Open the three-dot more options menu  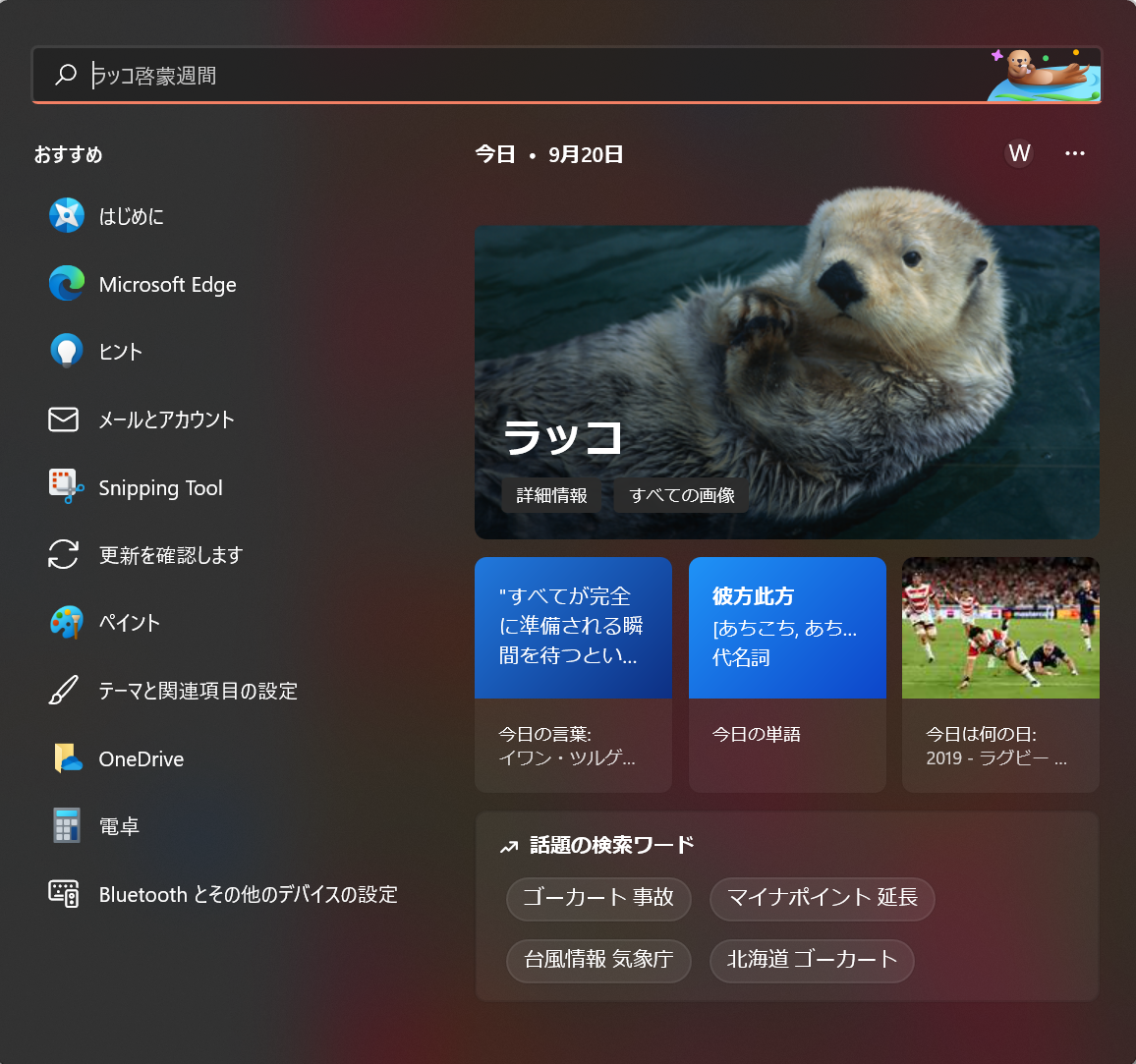(x=1075, y=153)
